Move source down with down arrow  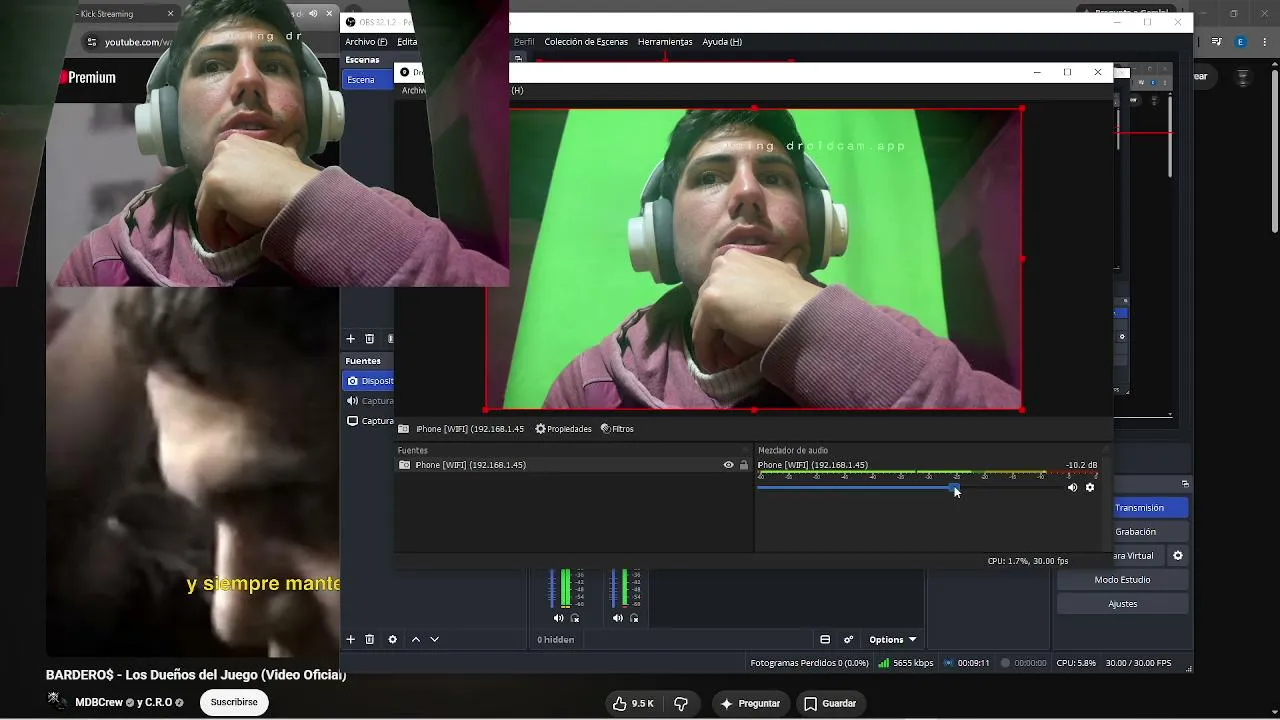click(x=434, y=639)
